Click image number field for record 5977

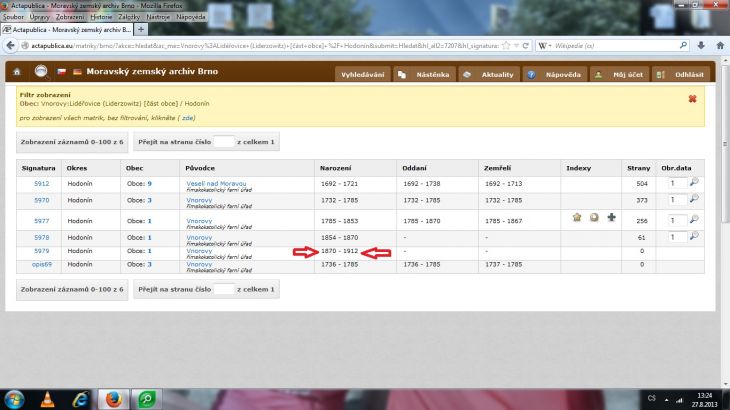pyautogui.click(x=677, y=221)
